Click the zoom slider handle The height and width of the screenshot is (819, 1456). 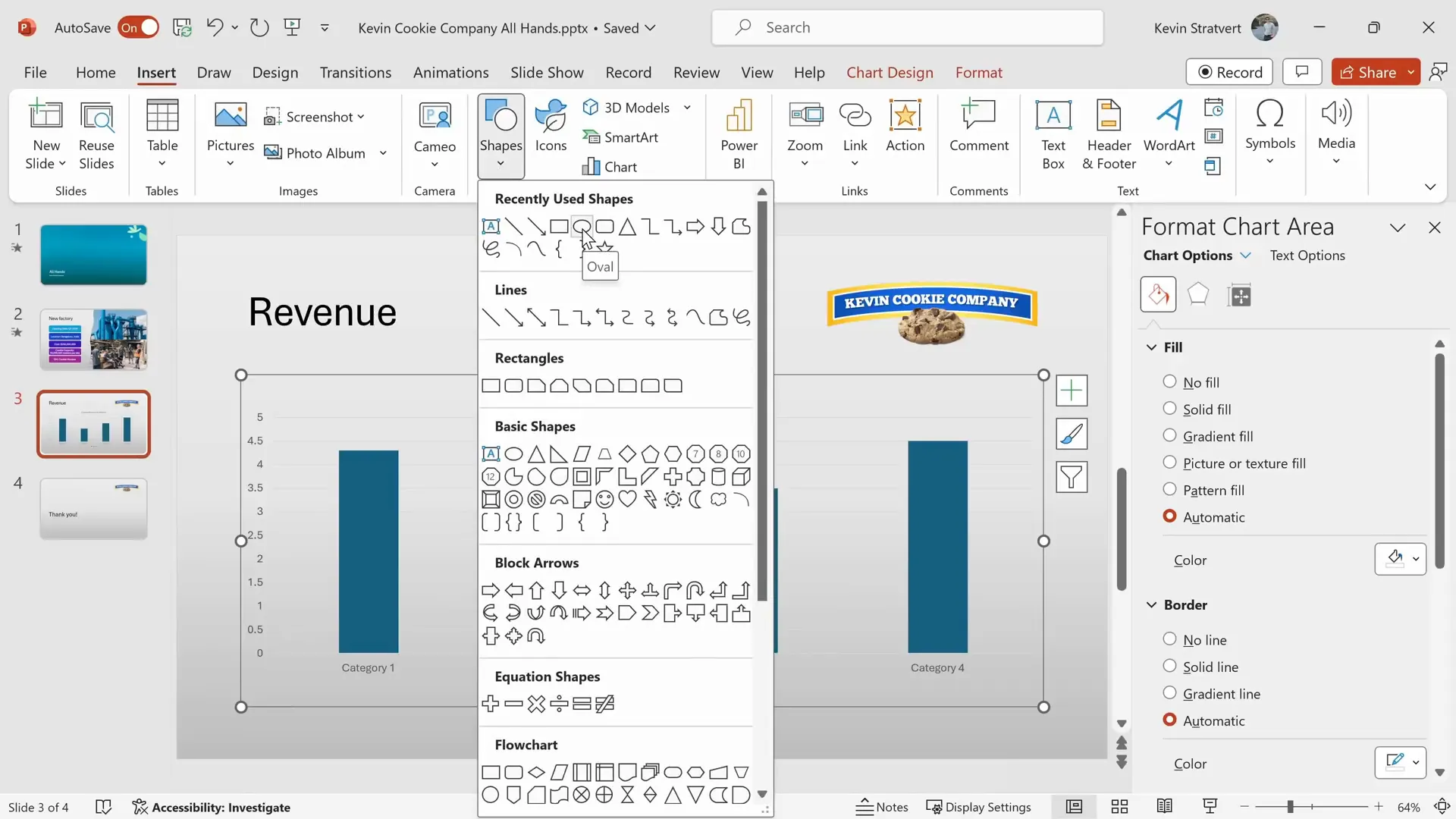pos(1290,807)
